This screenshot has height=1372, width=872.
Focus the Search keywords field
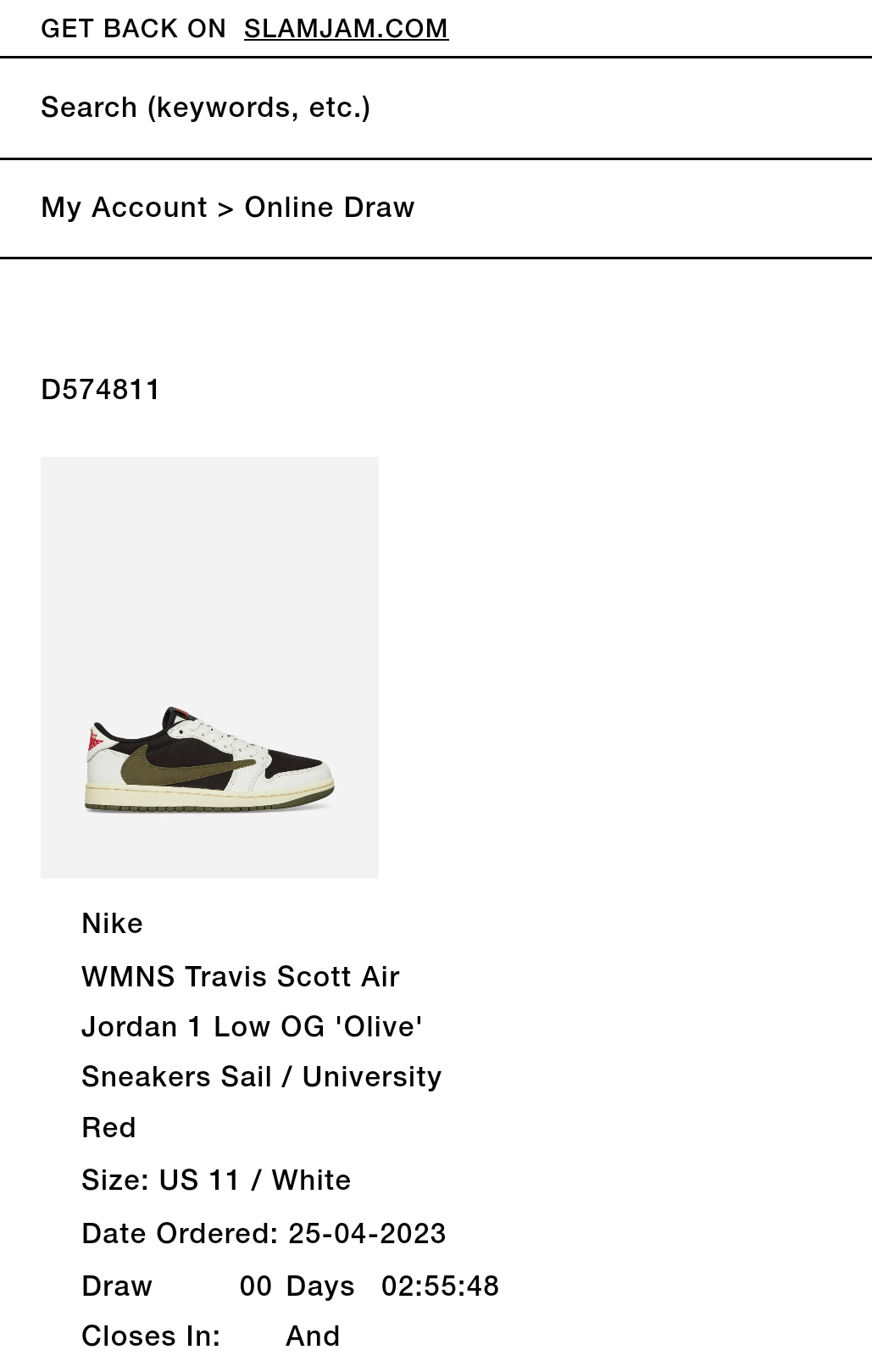click(436, 108)
